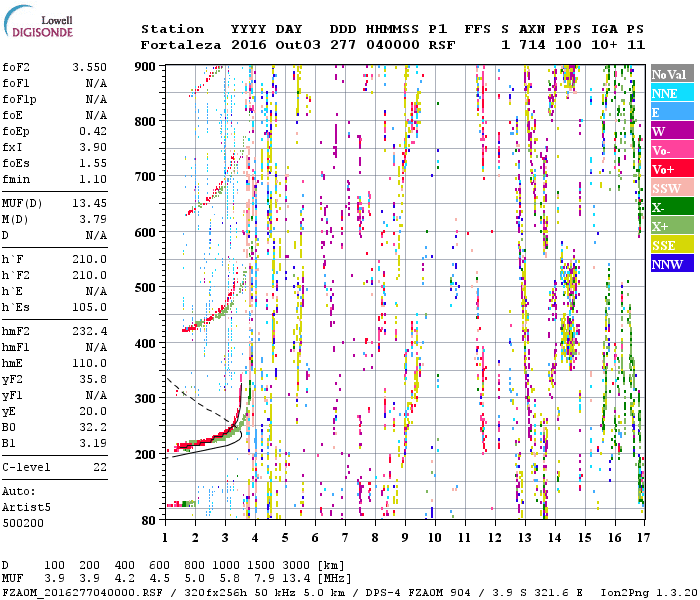Click the 17 MHz frequency axis tick
Screen dimensions: 700x600
coord(643,538)
